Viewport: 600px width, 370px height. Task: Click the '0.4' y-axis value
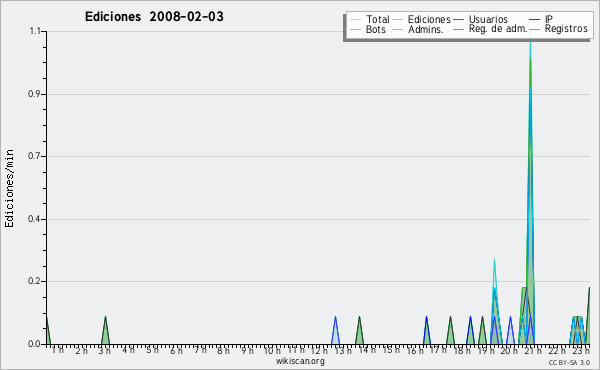click(34, 219)
